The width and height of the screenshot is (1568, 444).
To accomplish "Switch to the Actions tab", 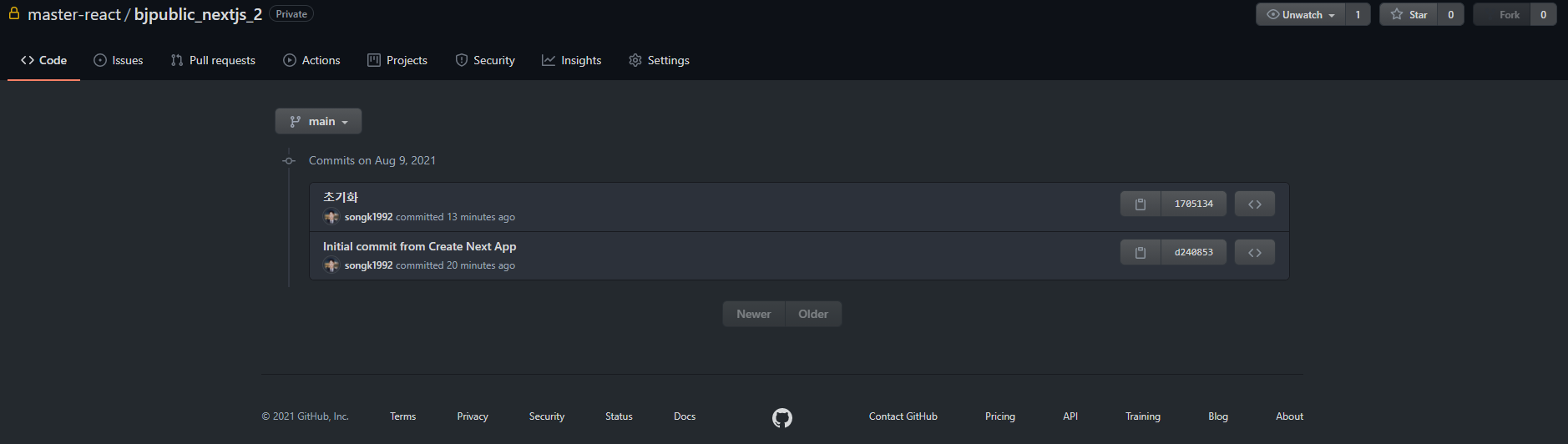I will [x=311, y=60].
